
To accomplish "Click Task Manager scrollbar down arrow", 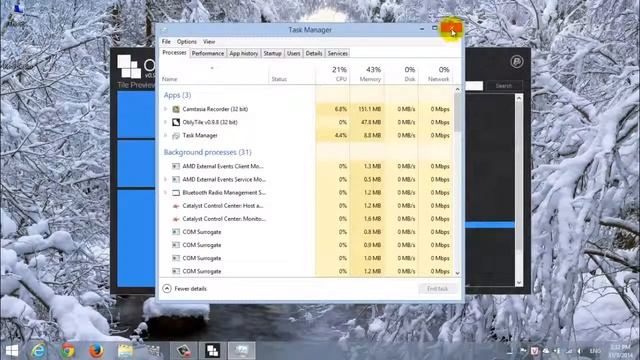I will click(458, 273).
